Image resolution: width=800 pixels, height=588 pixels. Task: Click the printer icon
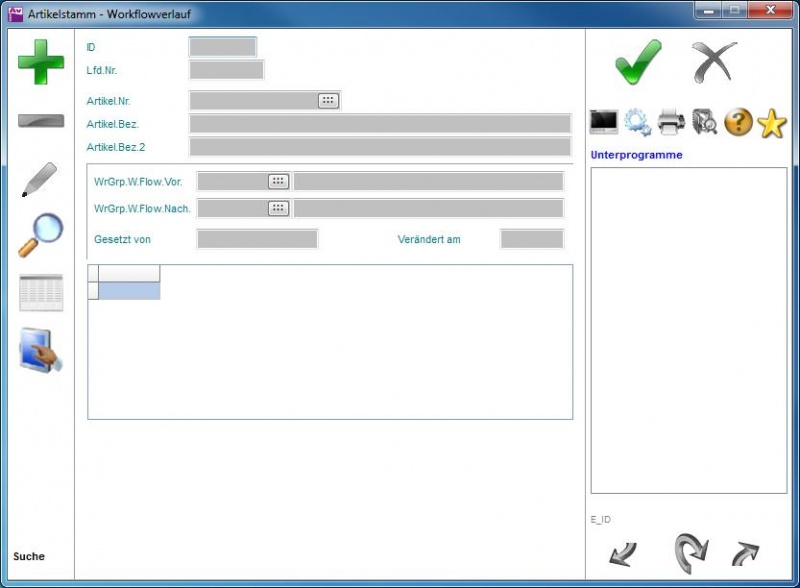(671, 123)
